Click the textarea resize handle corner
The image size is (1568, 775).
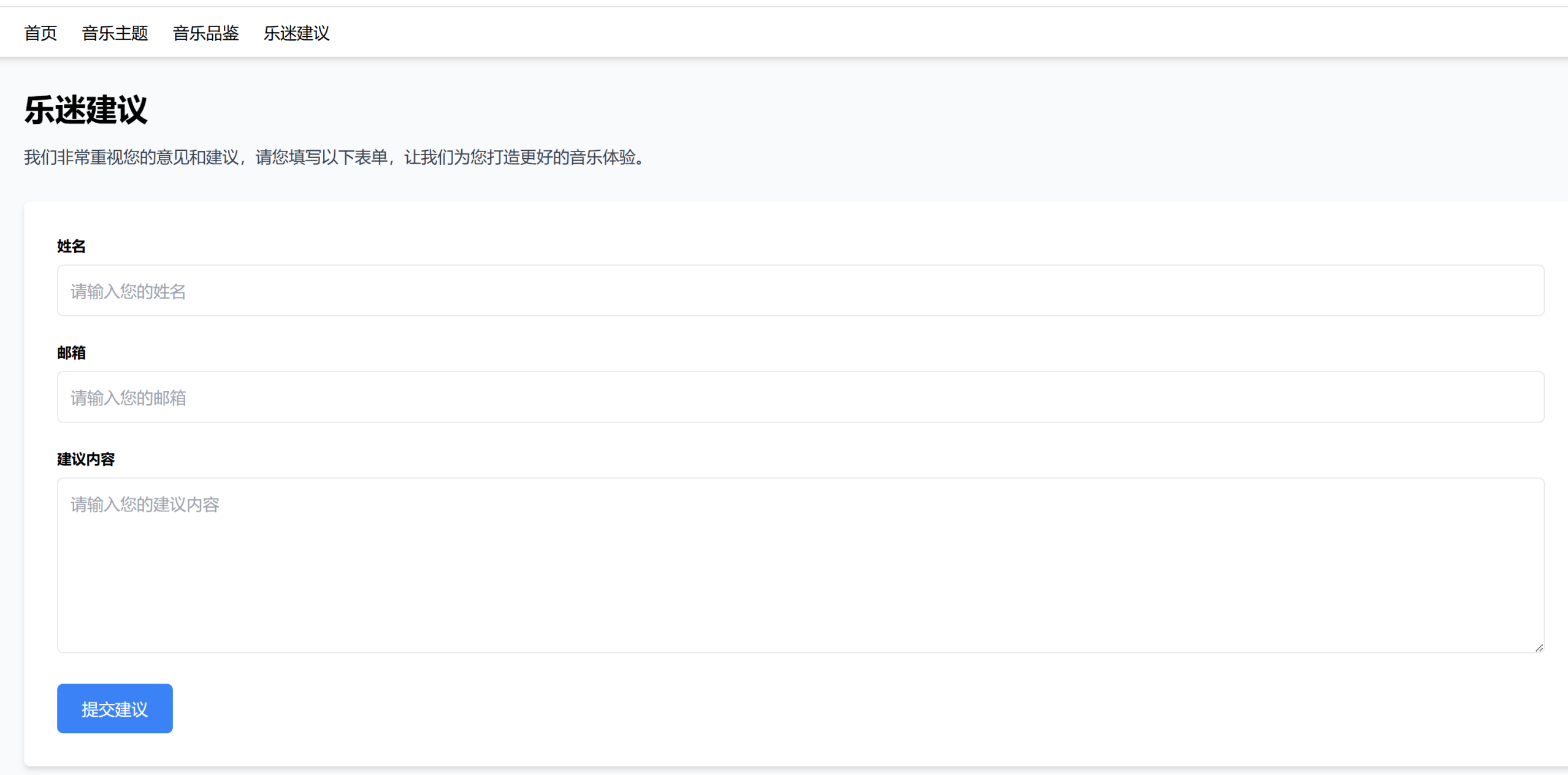pos(1539,647)
